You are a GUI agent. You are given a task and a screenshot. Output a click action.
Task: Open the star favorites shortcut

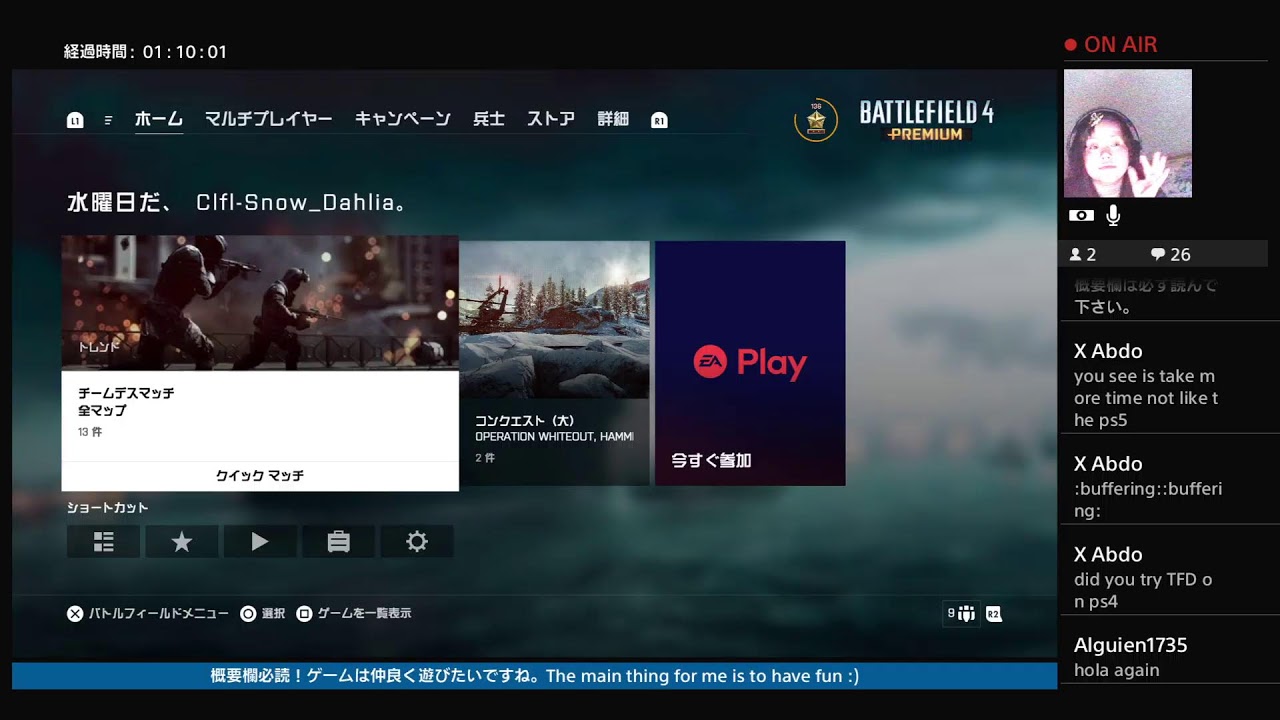(182, 542)
